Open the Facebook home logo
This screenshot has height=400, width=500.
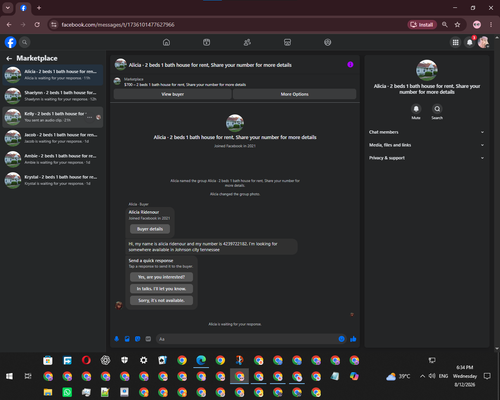10,42
